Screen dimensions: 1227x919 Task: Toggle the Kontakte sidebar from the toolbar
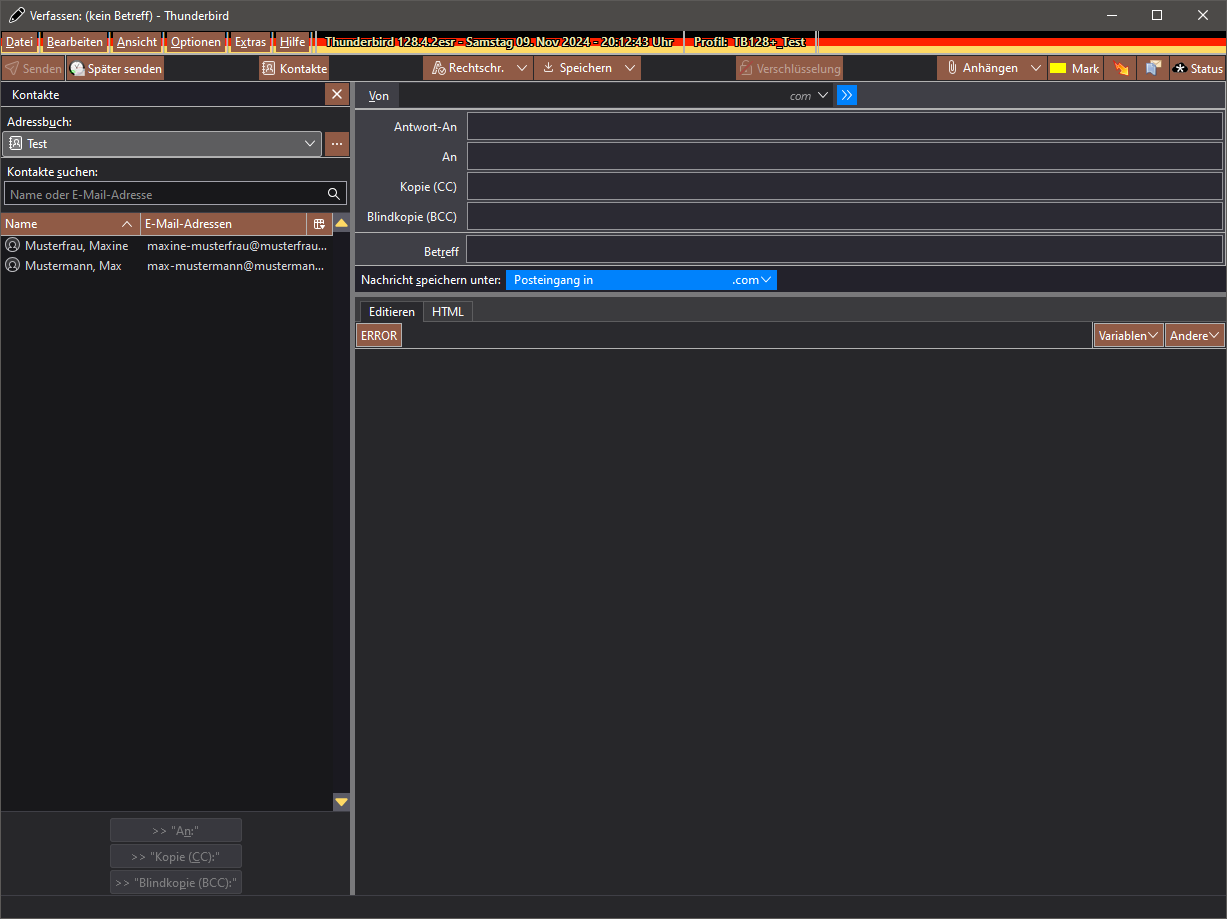(294, 69)
